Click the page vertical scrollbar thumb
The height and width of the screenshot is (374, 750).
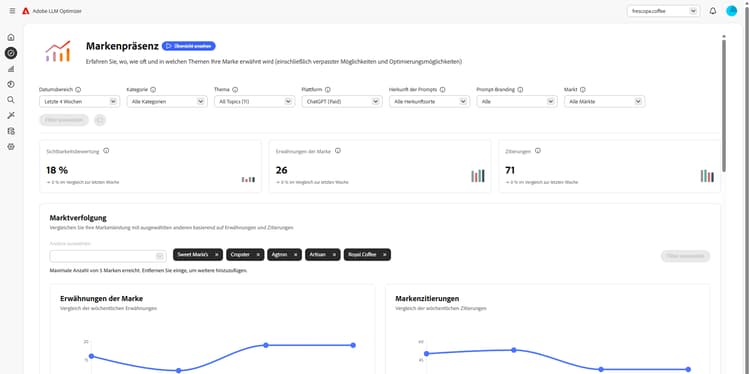coord(724,105)
